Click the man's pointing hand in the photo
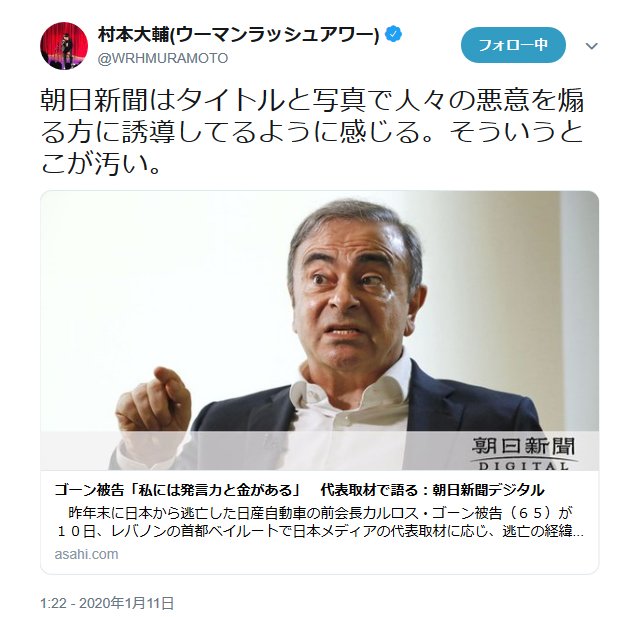640x617 pixels. [153, 402]
